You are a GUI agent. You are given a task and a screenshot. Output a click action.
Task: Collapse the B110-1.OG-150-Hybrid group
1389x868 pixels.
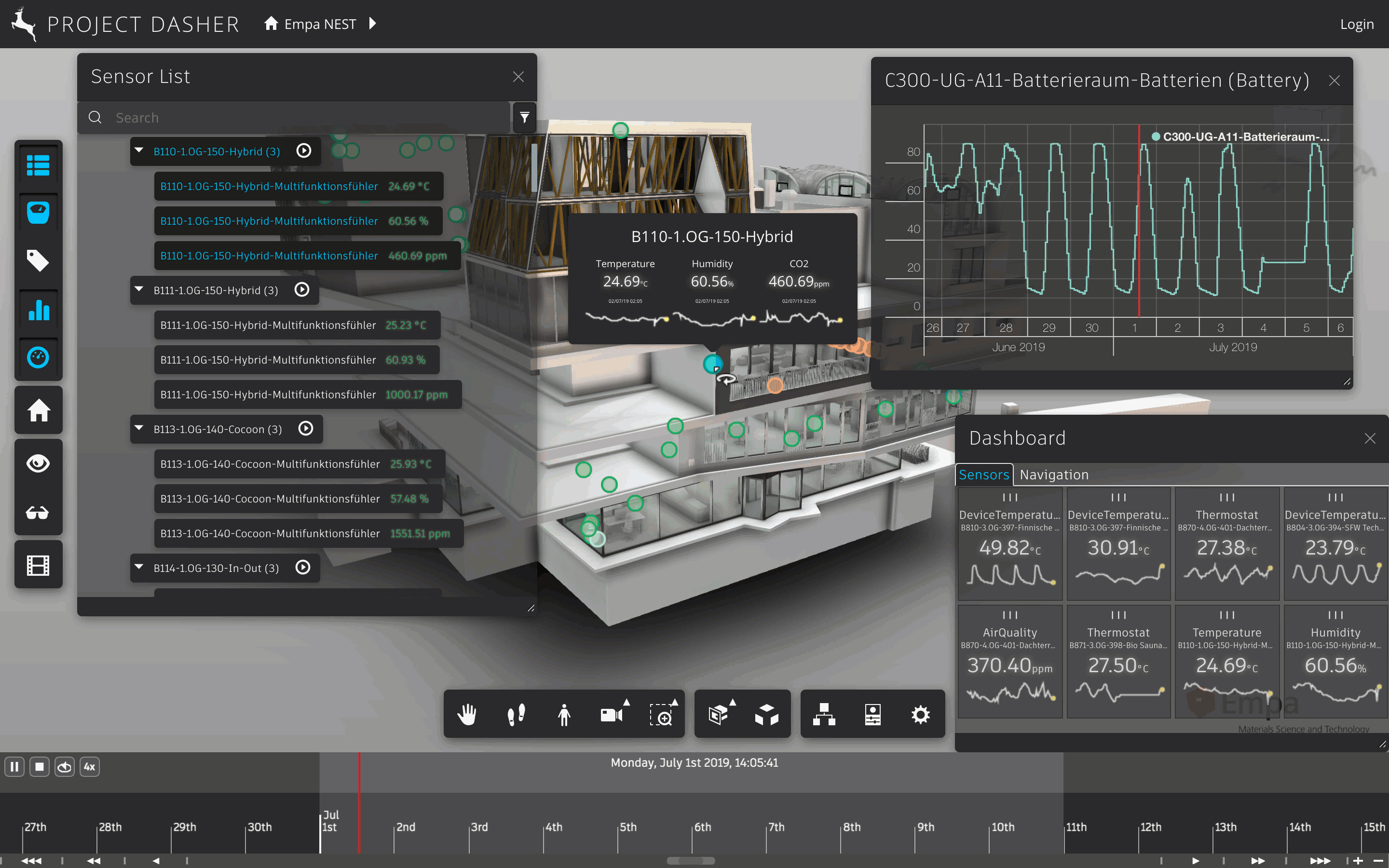pos(139,150)
